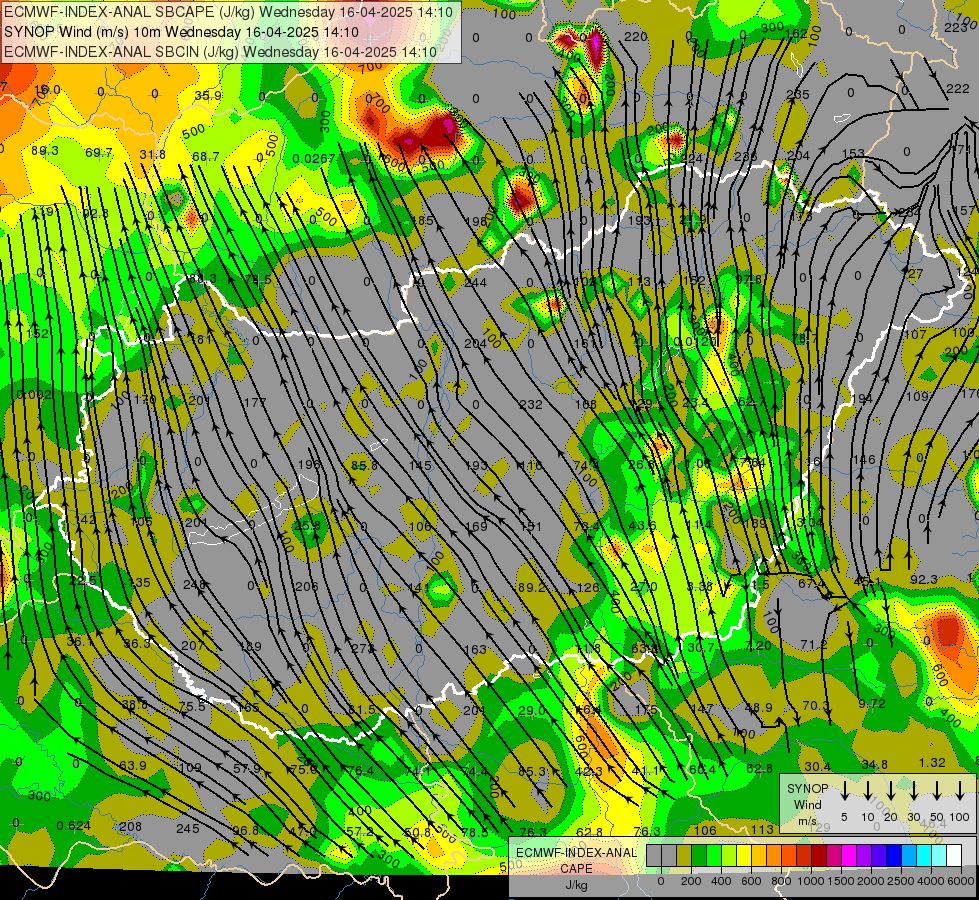Click the 30 m/s wind arrow in legend
This screenshot has width=979, height=900.
pyautogui.click(x=914, y=789)
